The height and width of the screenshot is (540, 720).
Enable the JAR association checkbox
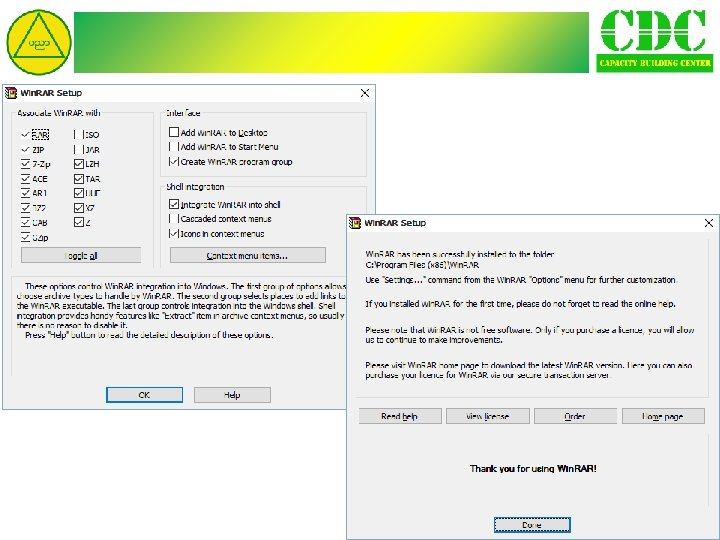tap(79, 150)
